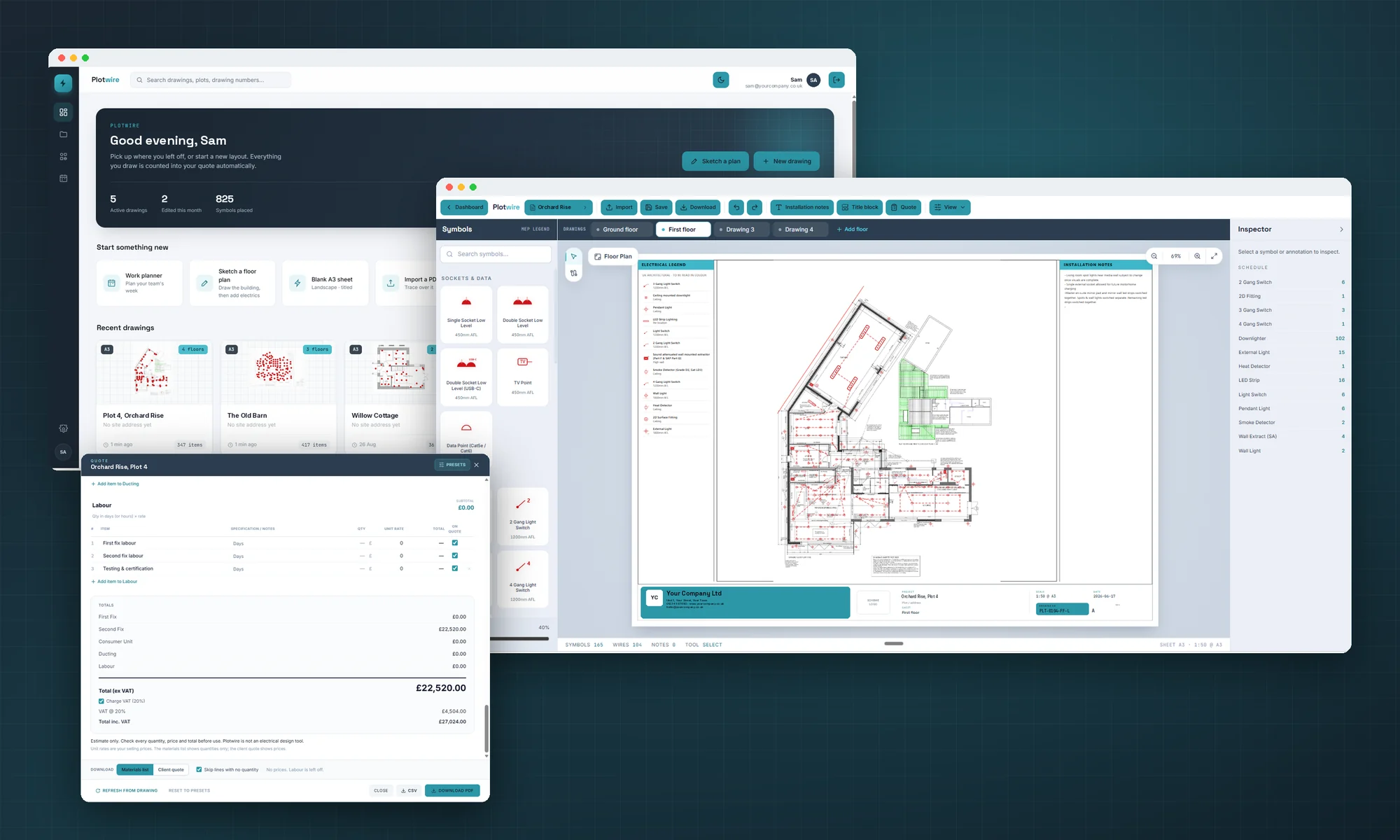The width and height of the screenshot is (1400, 840).
Task: Expand canvas to fullscreen with arrows icon
Action: tap(1214, 256)
